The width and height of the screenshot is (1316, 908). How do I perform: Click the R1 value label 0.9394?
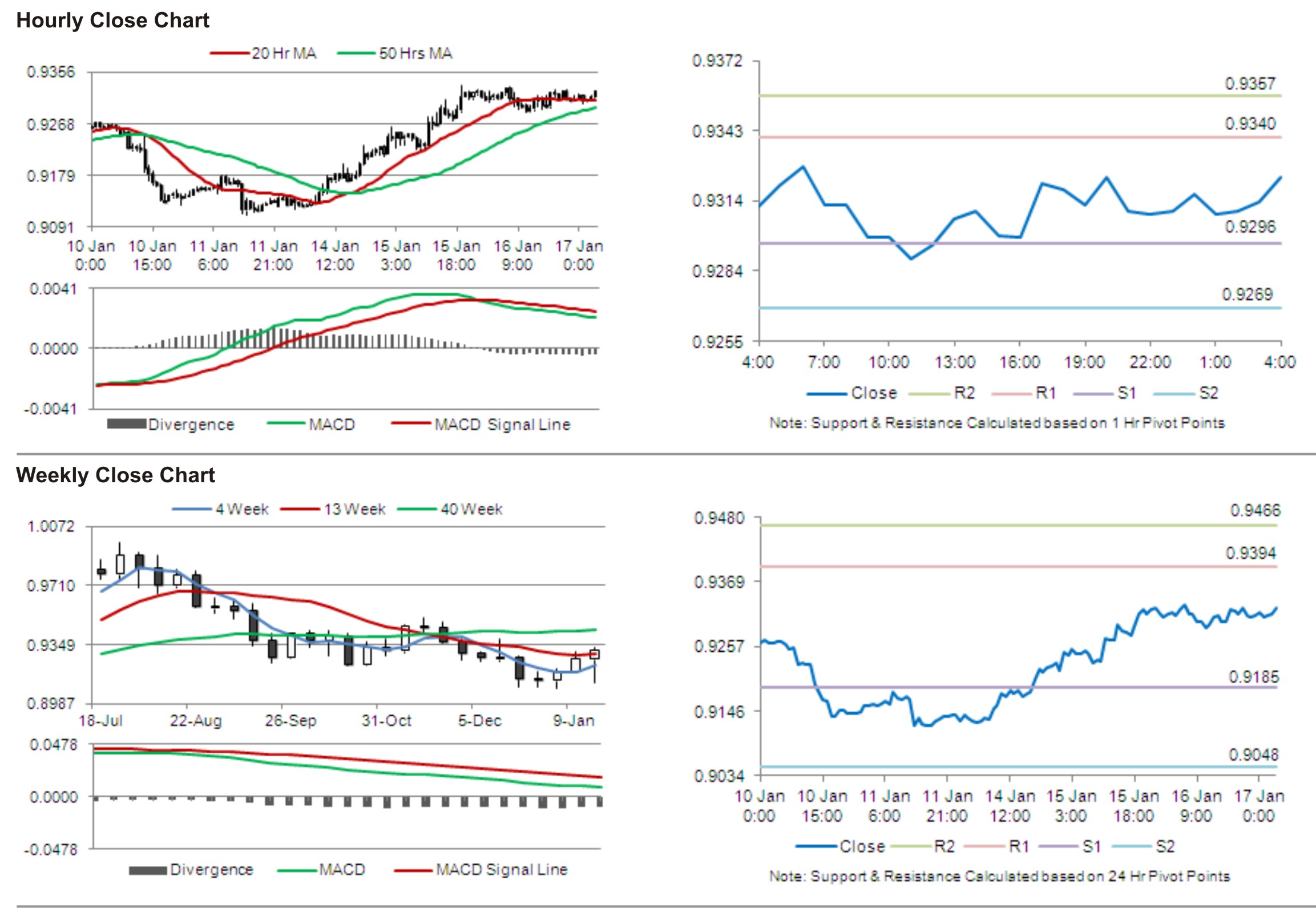click(1251, 553)
